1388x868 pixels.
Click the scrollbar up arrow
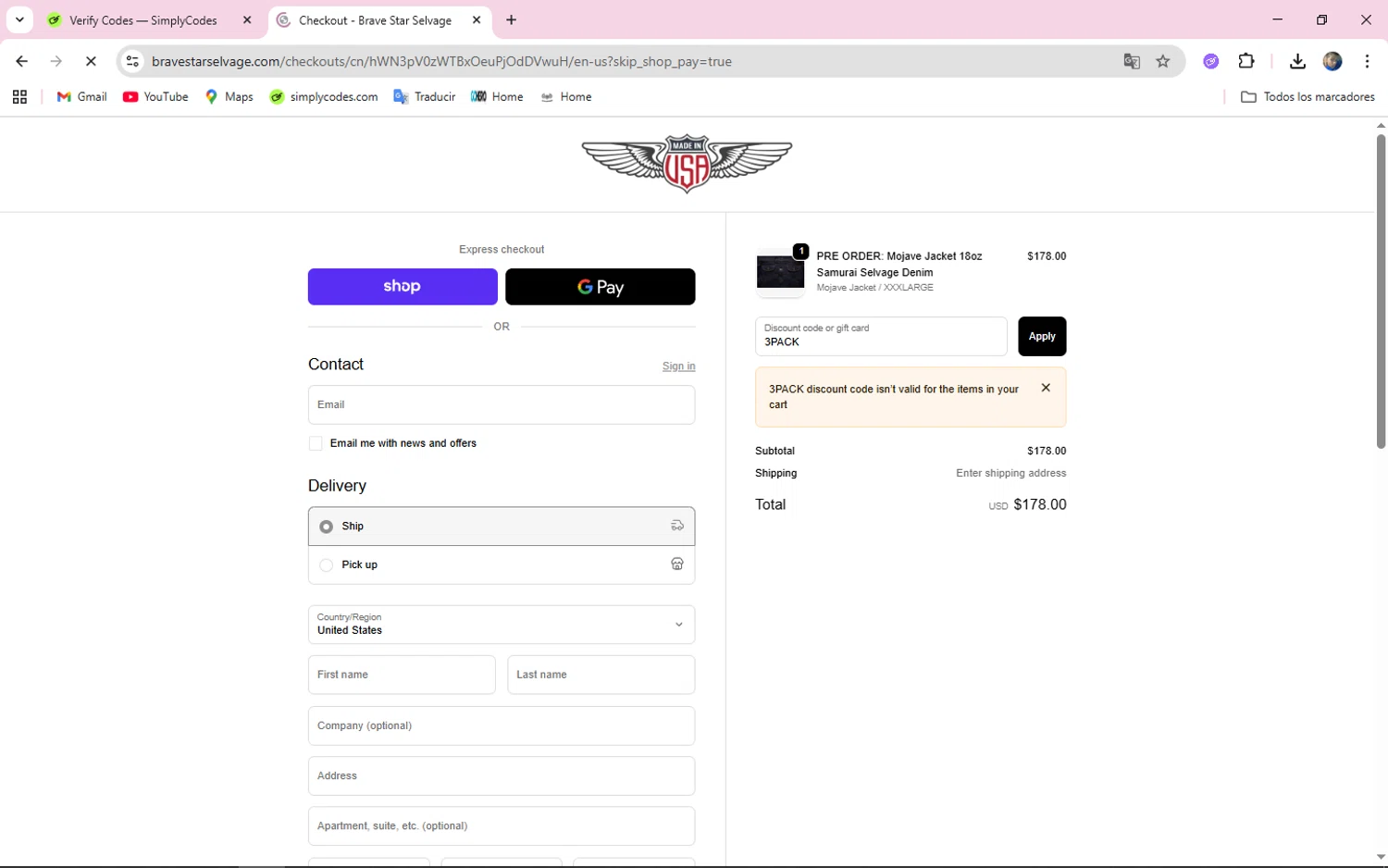1380,125
